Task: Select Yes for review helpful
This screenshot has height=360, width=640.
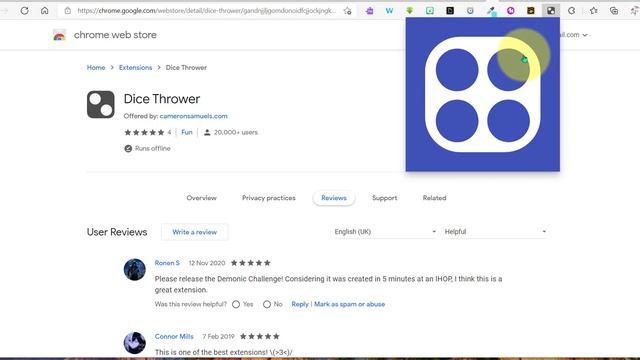Action: [x=236, y=304]
